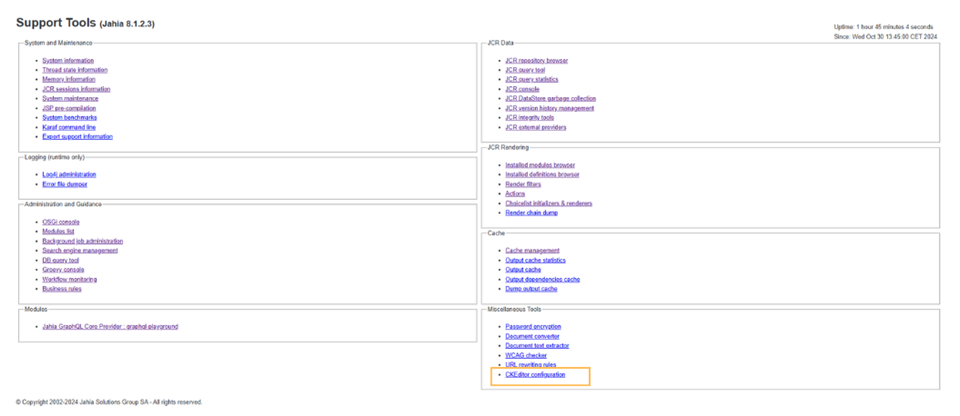View Output cache statistics

pos(535,260)
